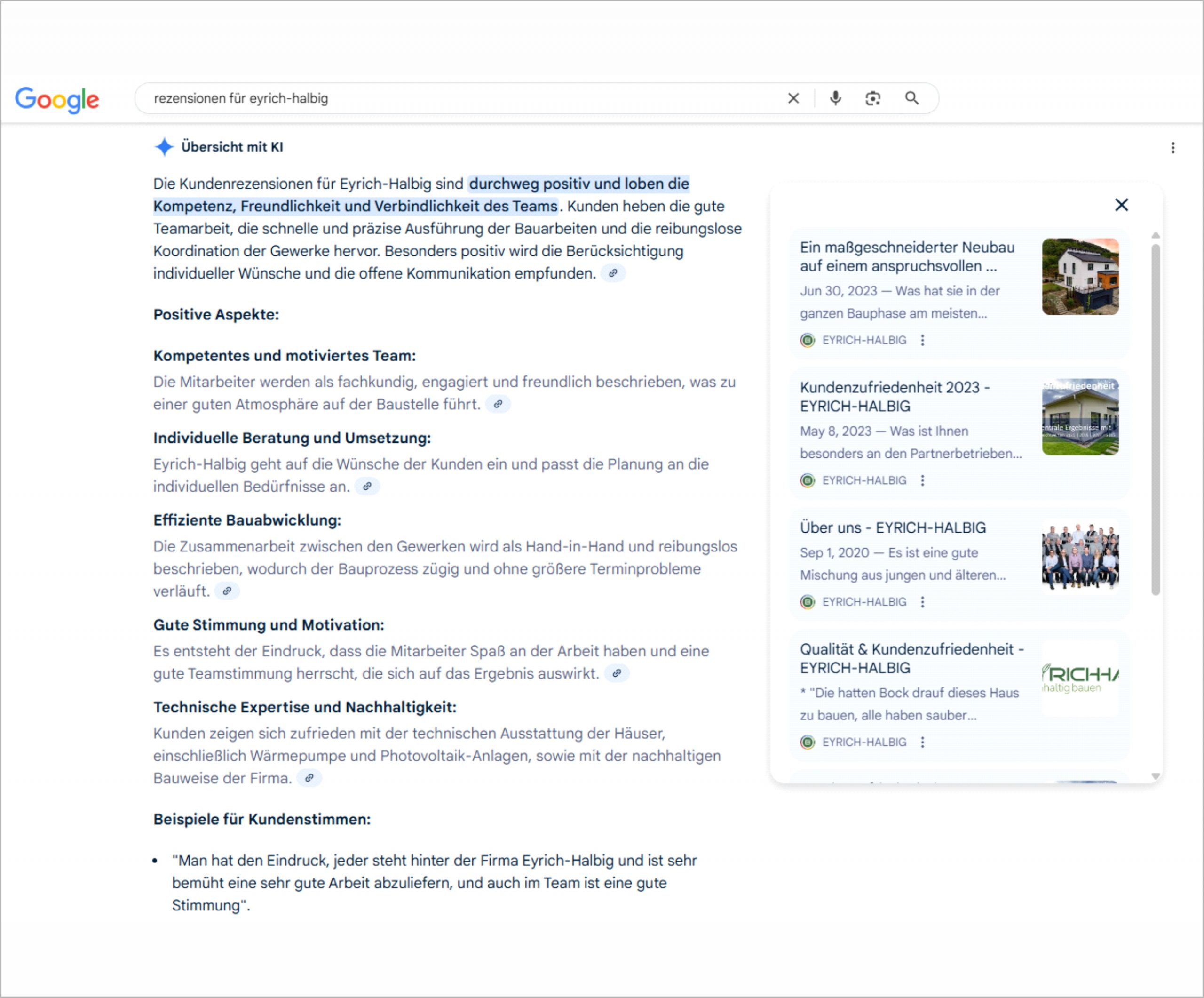Open source link for Effiziente Bauabwicklung section
The width and height of the screenshot is (1204, 998).
point(227,591)
